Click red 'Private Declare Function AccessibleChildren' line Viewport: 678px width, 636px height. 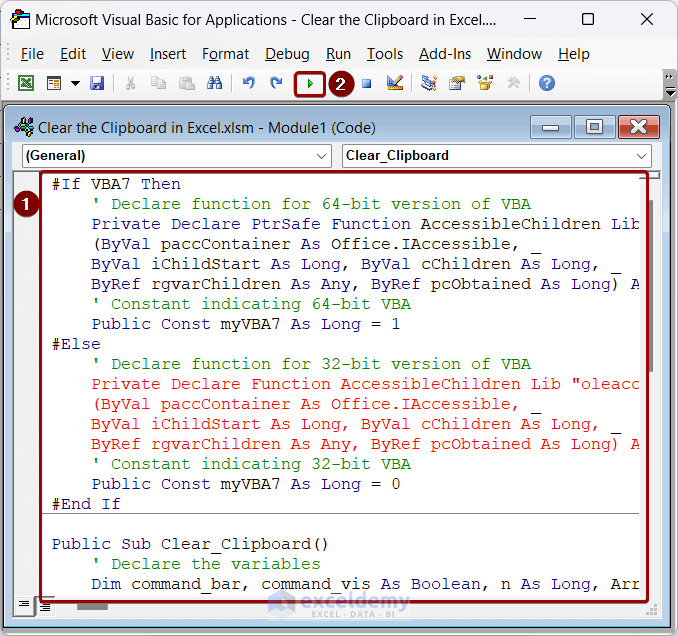coord(365,384)
